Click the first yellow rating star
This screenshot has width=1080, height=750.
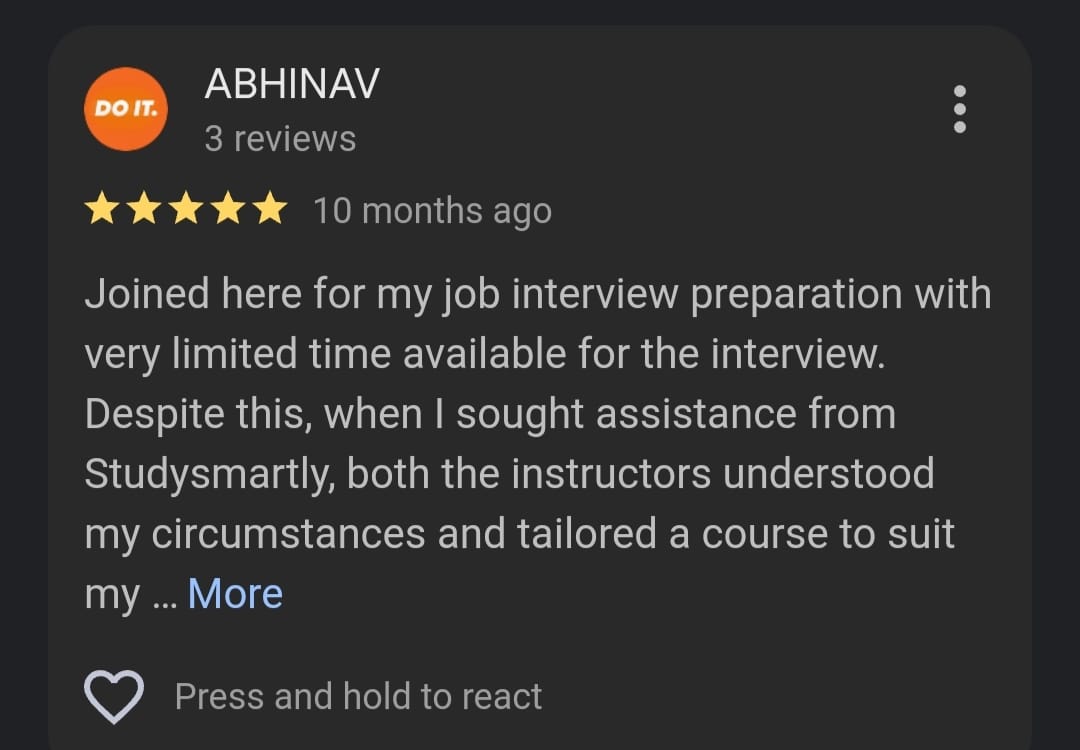102,209
